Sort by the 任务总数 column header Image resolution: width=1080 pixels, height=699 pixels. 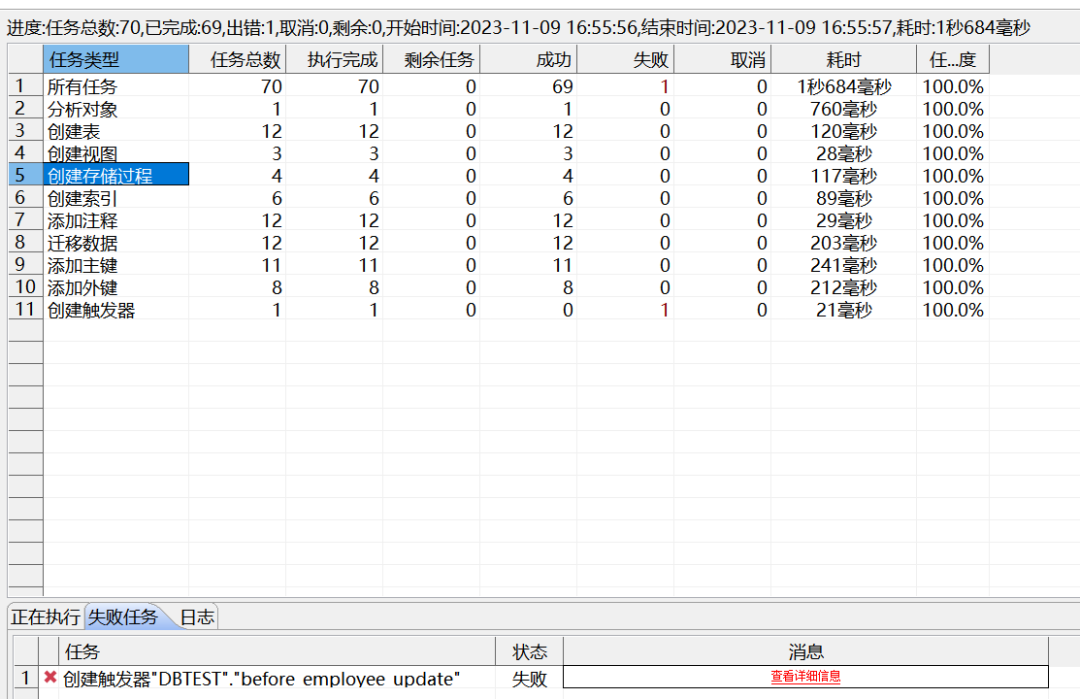pos(238,60)
